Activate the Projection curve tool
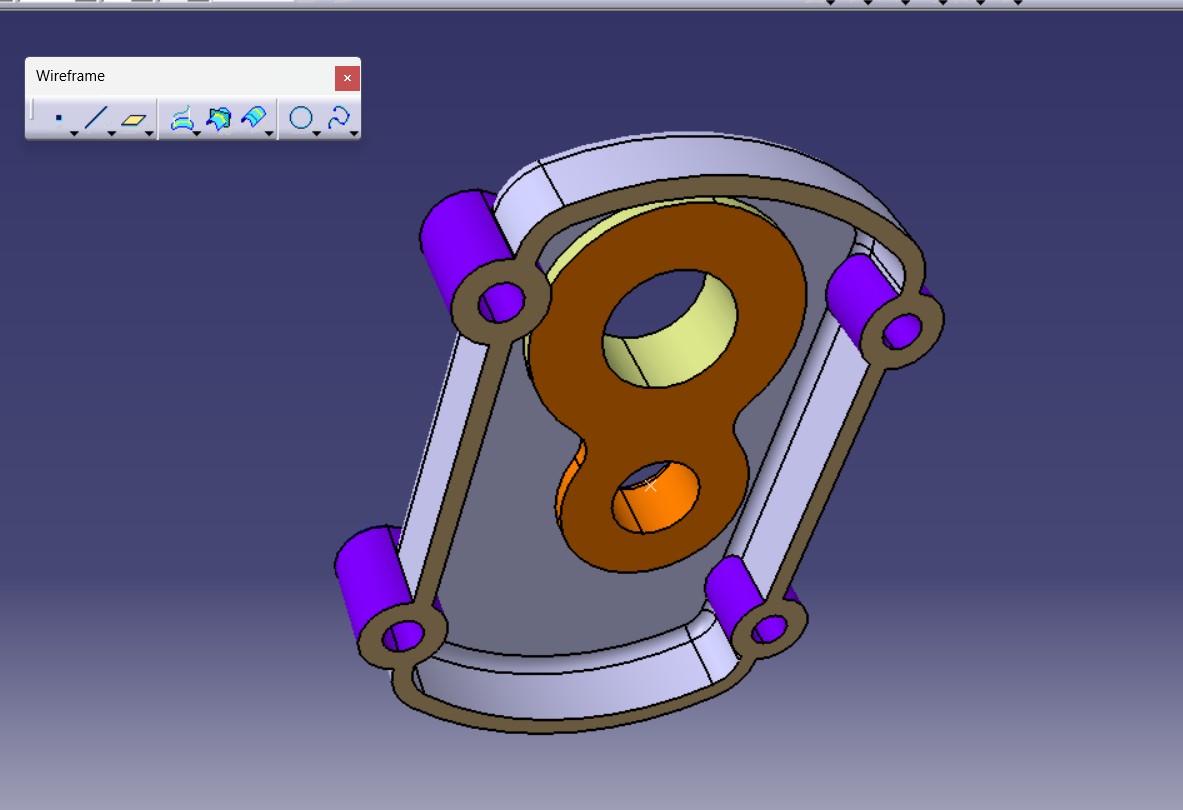This screenshot has width=1183, height=810. [x=182, y=118]
